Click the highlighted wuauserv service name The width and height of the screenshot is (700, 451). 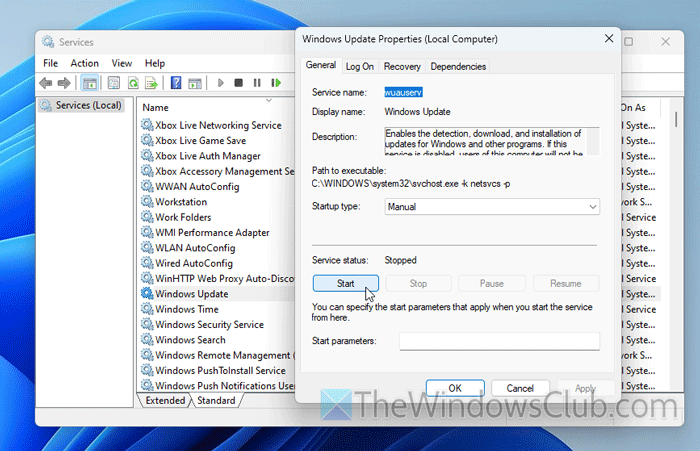pos(403,92)
